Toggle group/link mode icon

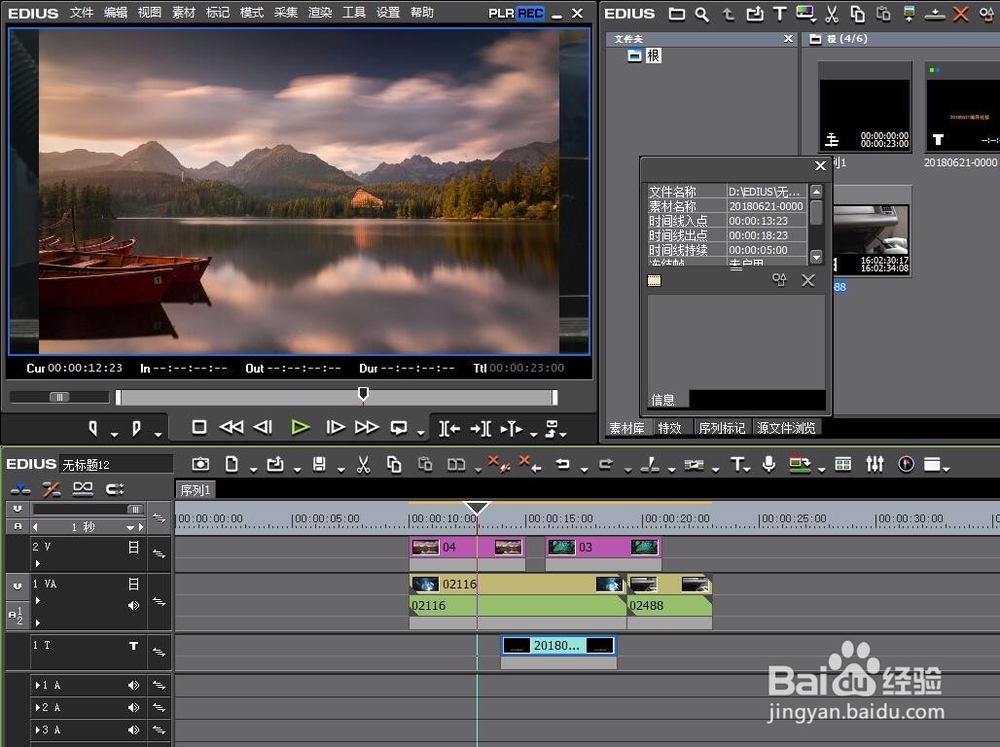point(83,489)
